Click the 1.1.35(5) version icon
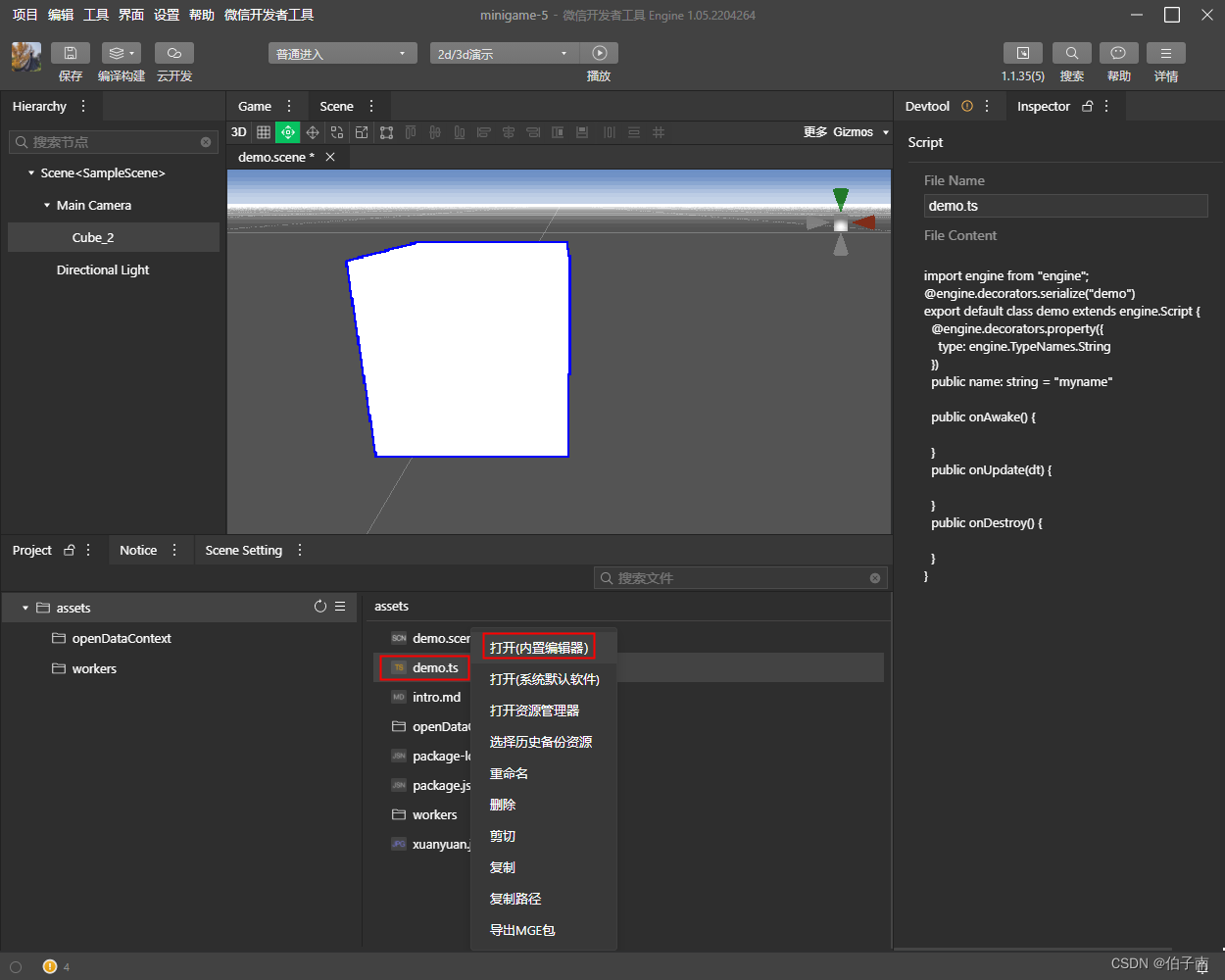 click(x=1023, y=53)
